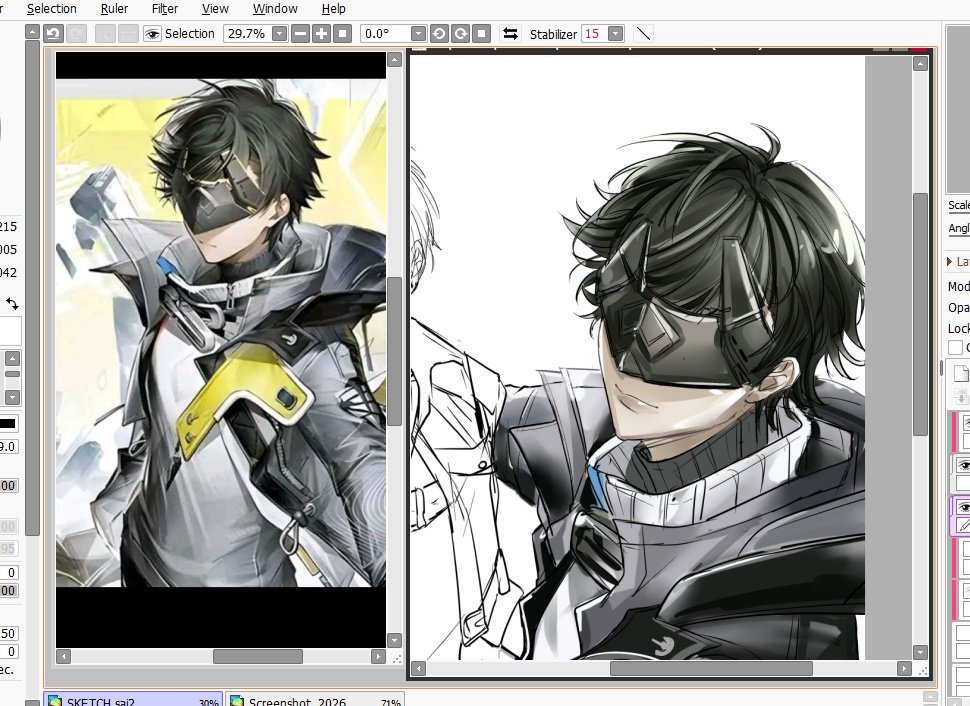Select the black color swatch
The image size is (970, 706).
tap(7, 424)
